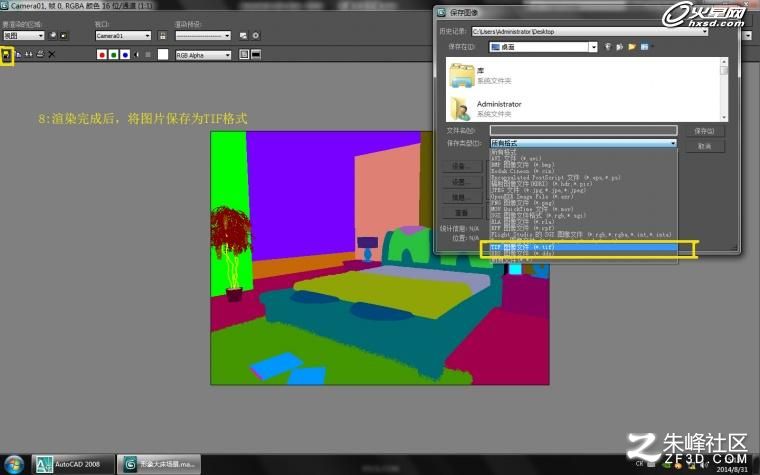This screenshot has height=475, width=760.
Task: Clear the render with the X icon
Action: 51,55
